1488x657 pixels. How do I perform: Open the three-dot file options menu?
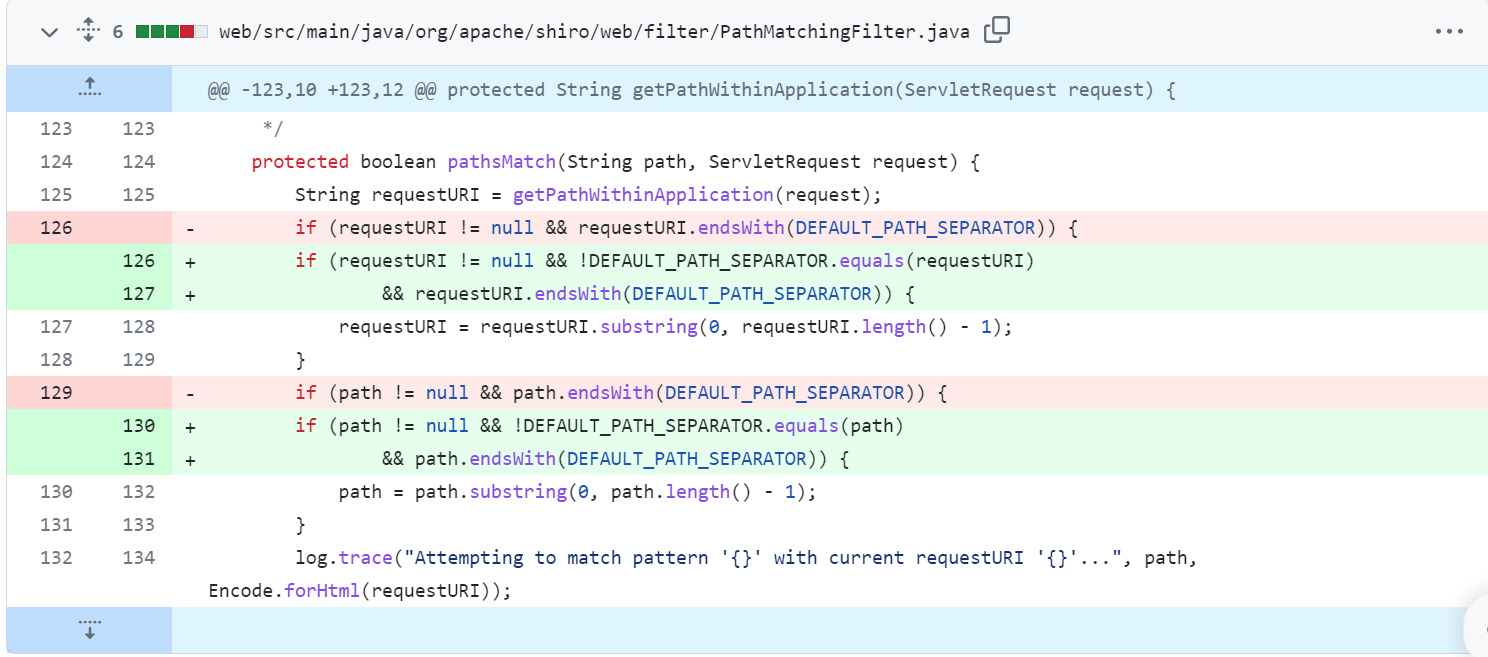[1448, 32]
